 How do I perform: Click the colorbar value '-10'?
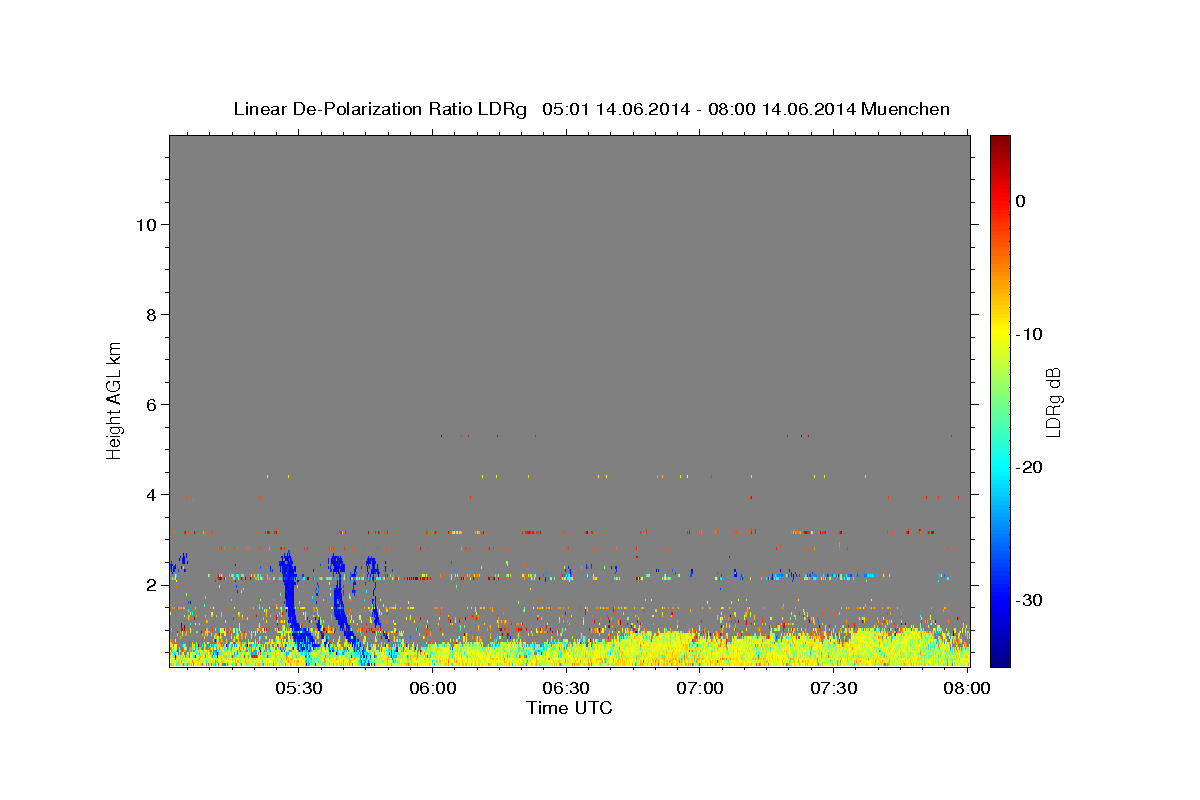click(1030, 334)
